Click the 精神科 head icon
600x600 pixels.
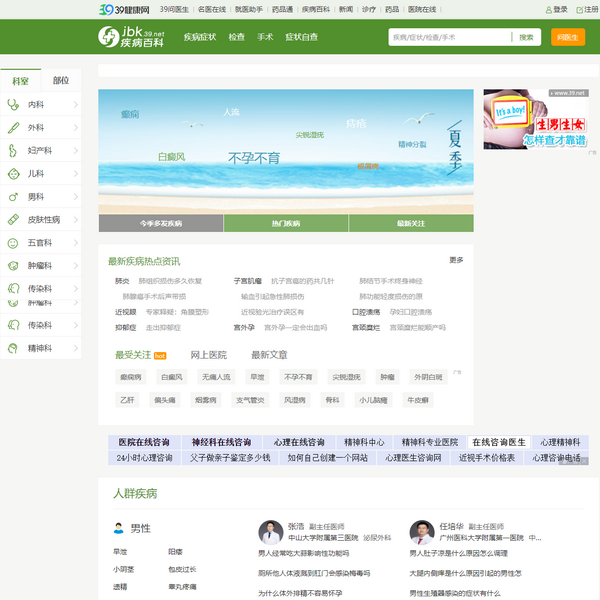[13, 348]
